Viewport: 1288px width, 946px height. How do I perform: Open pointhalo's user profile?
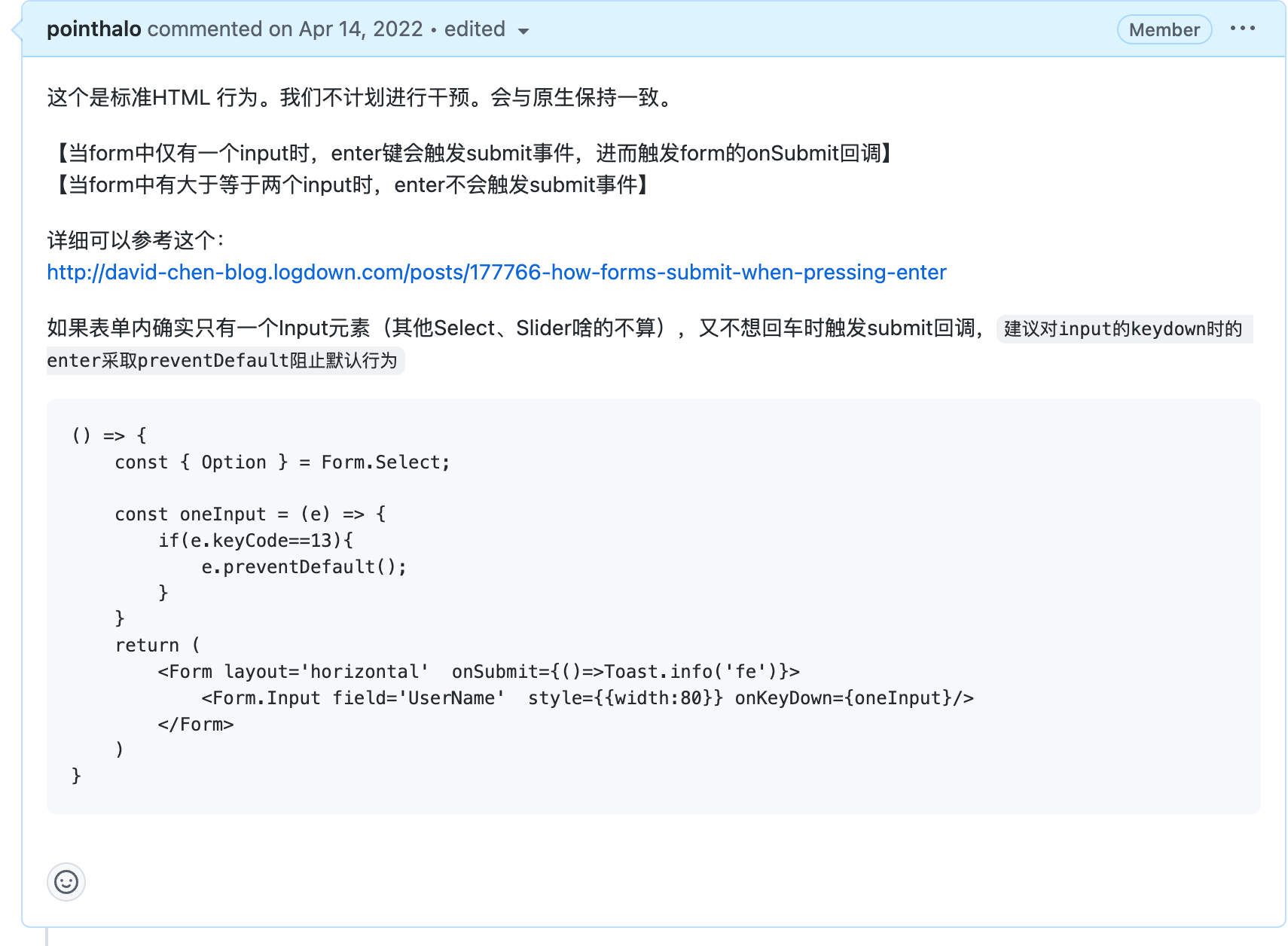tap(93, 29)
